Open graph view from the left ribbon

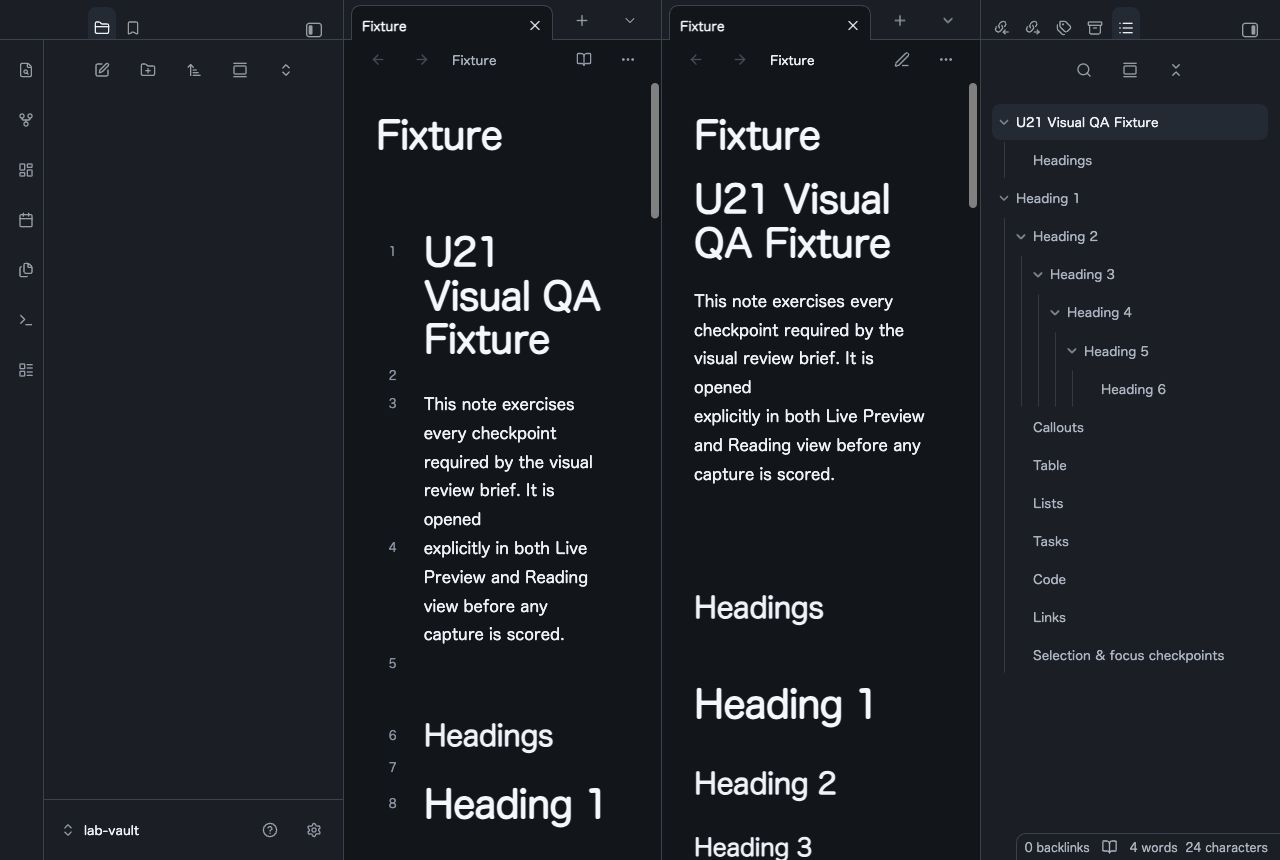tap(26, 120)
